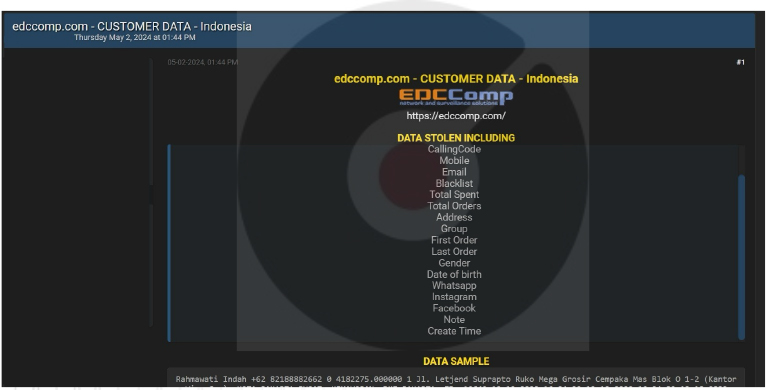Select the Date of birth field text
This screenshot has width=766, height=390.
click(454, 274)
